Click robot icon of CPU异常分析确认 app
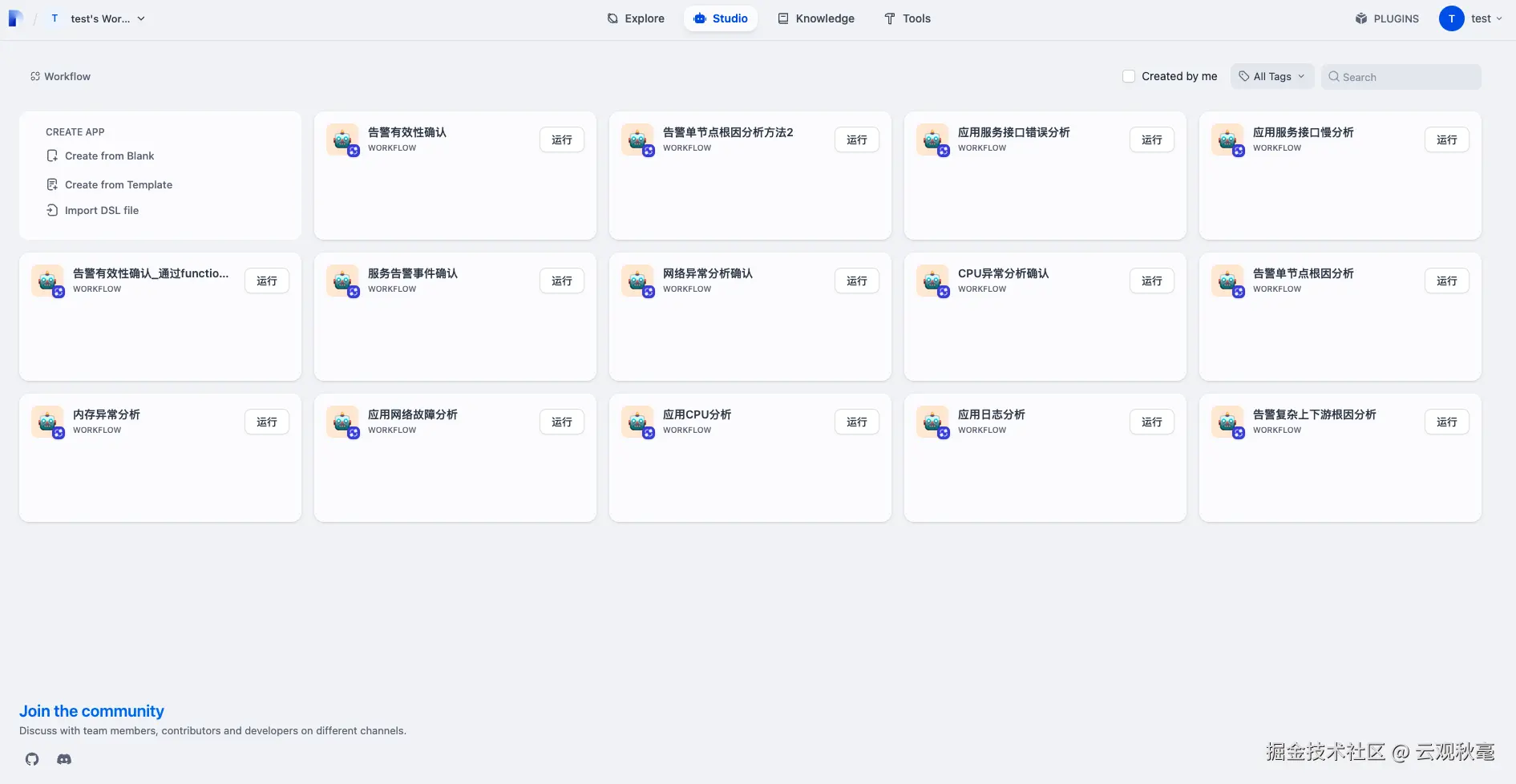 click(932, 281)
